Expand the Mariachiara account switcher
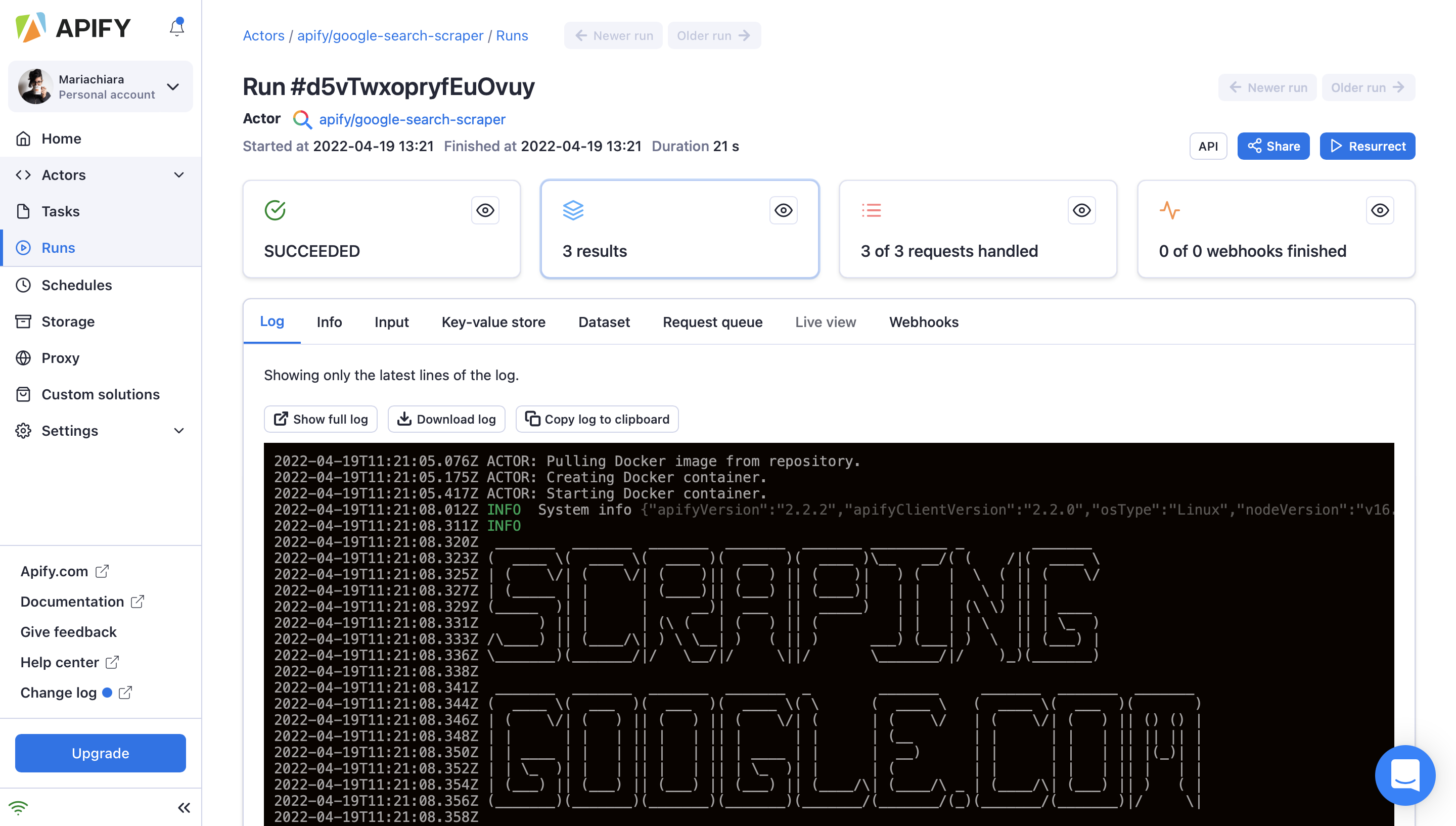 [101, 87]
